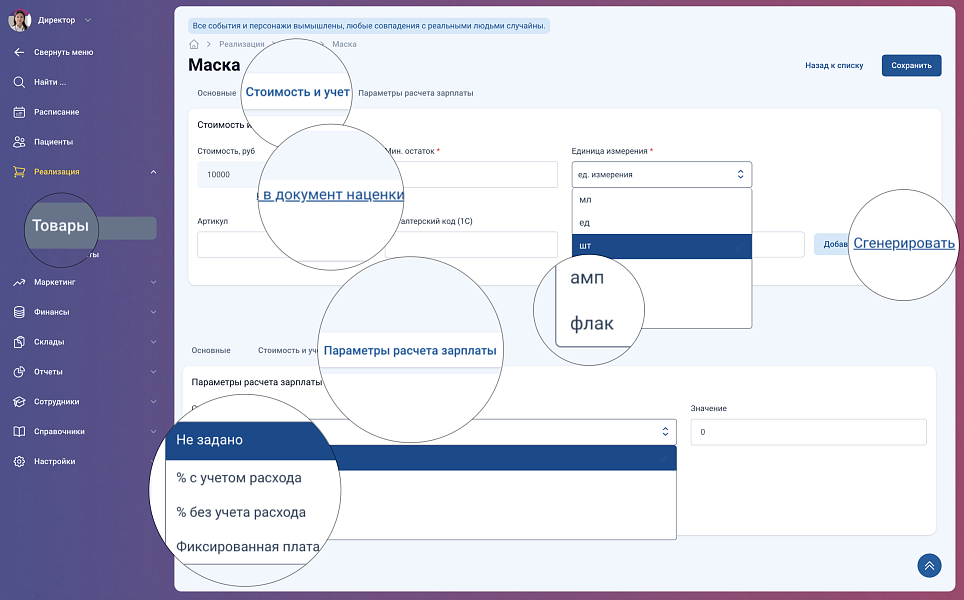Viewport: 964px width, 600px height.
Task: Click the search magnifier icon in sidebar
Action: [x=19, y=82]
